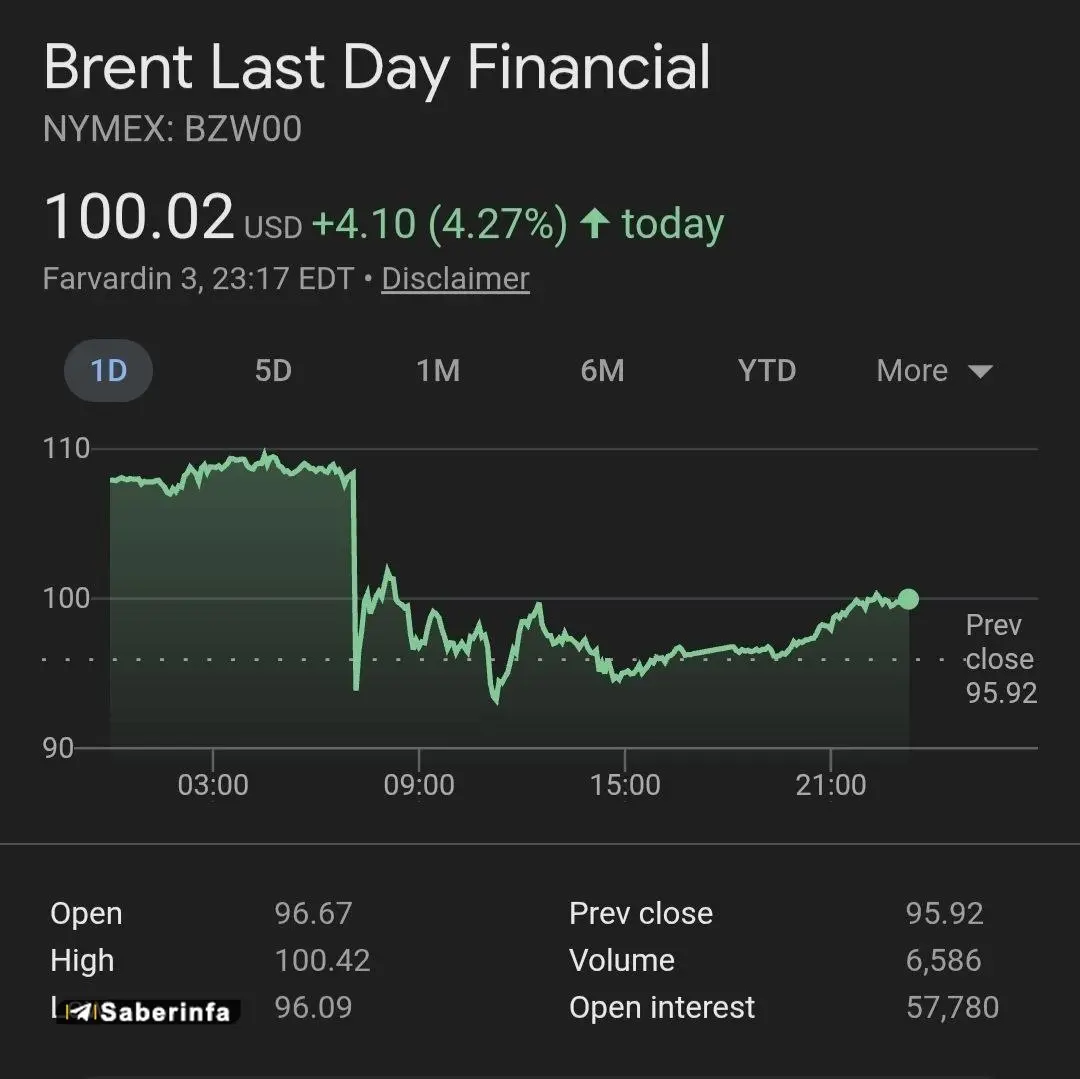Click the NYMEX: BZW00 ticker symbol

(172, 130)
